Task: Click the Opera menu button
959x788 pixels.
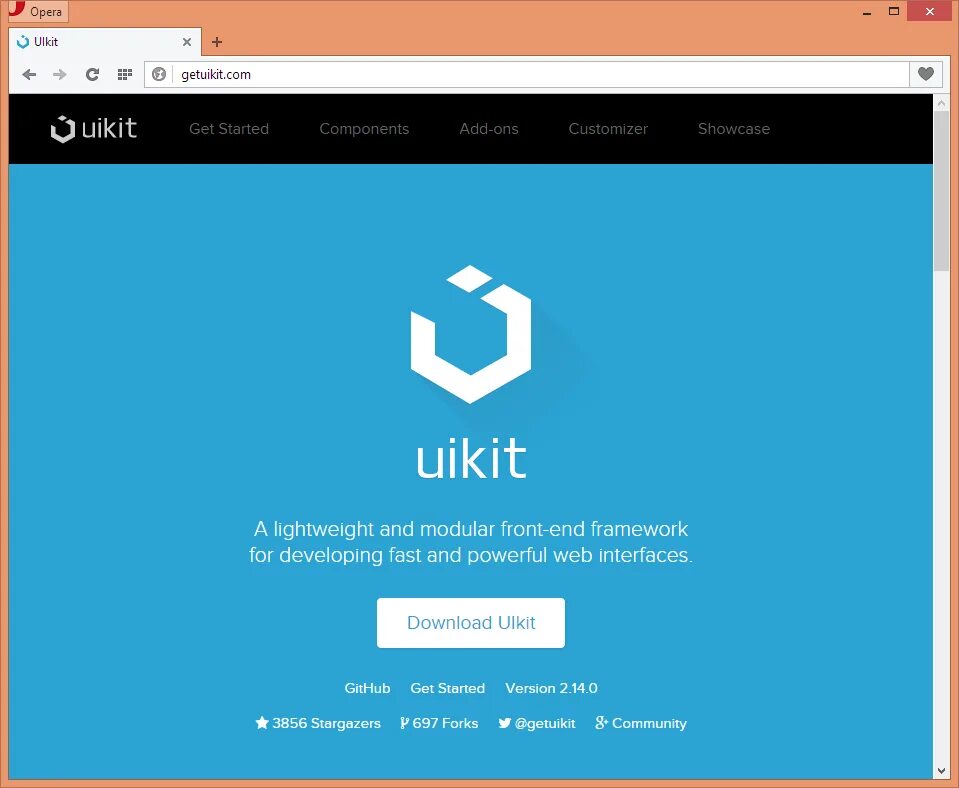Action: pyautogui.click(x=37, y=11)
